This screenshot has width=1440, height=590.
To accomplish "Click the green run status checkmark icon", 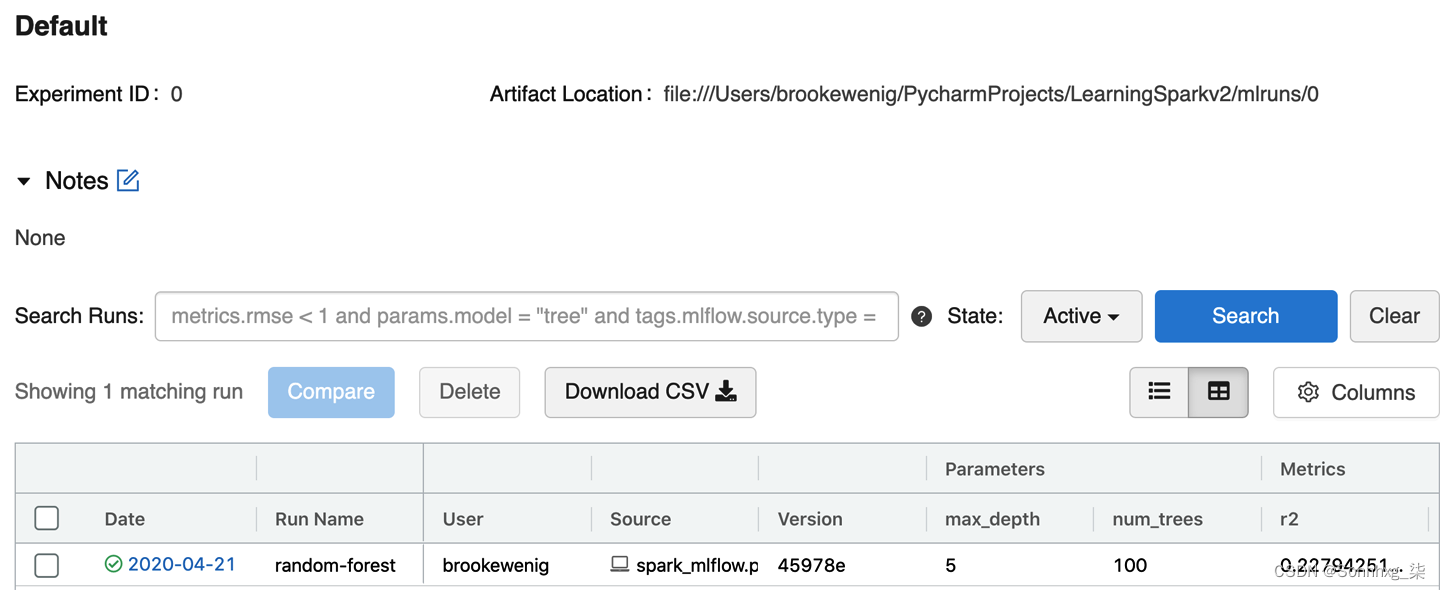I will [113, 565].
